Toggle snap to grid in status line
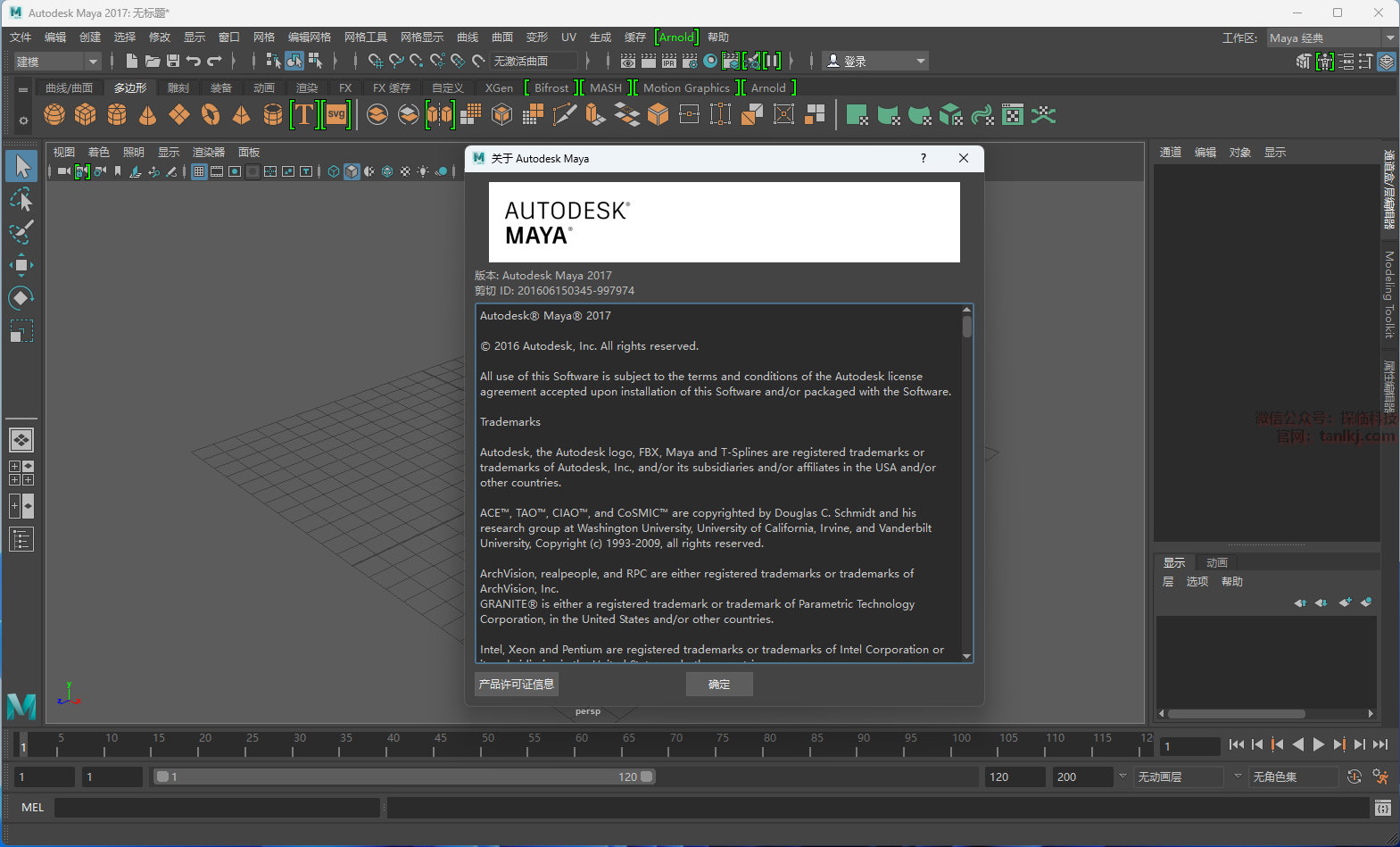 [x=375, y=61]
